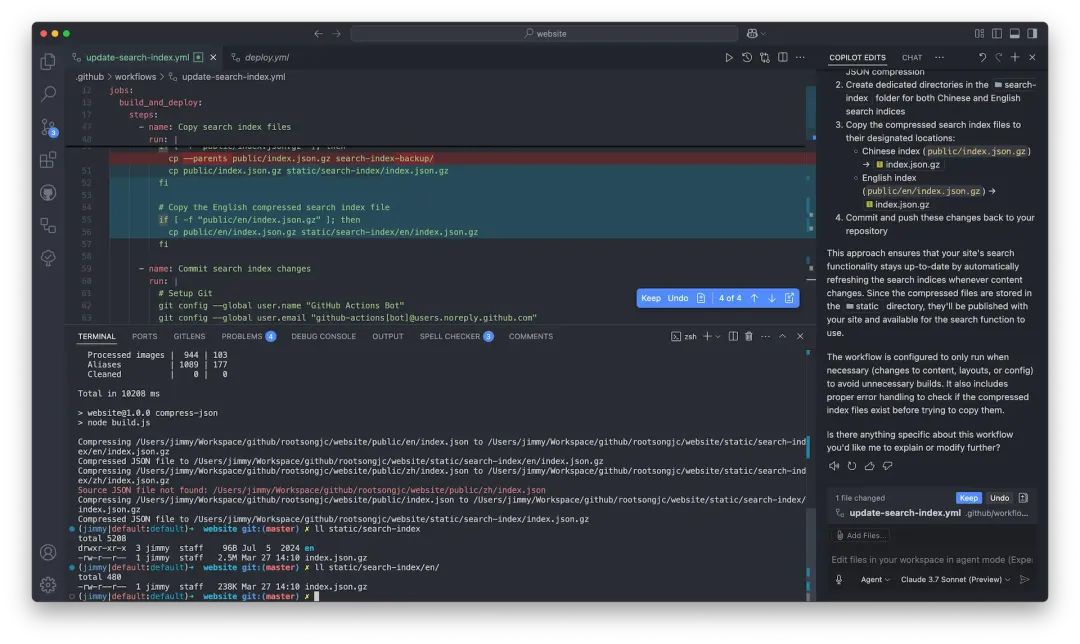Viewport: 1080px width, 644px height.
Task: Open the Extensions view in the activity bar
Action: point(48,160)
